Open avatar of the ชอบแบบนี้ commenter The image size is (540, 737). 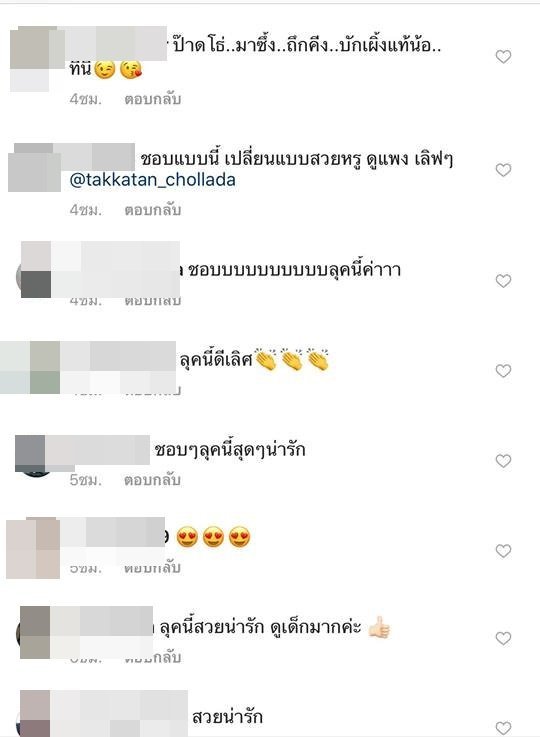(34, 169)
